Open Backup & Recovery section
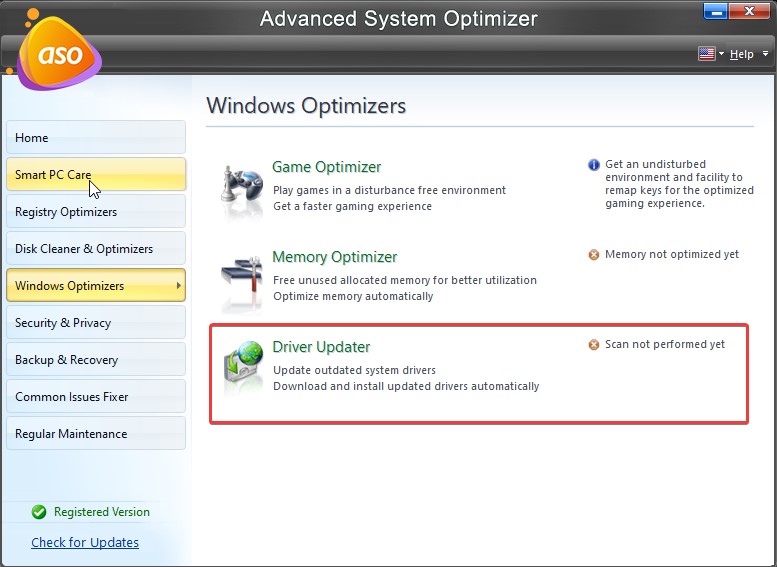The width and height of the screenshot is (777, 567). (x=96, y=359)
